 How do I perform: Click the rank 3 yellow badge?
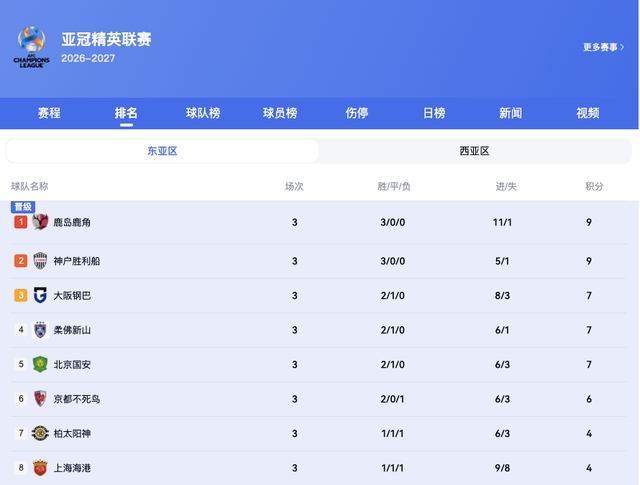(x=21, y=295)
